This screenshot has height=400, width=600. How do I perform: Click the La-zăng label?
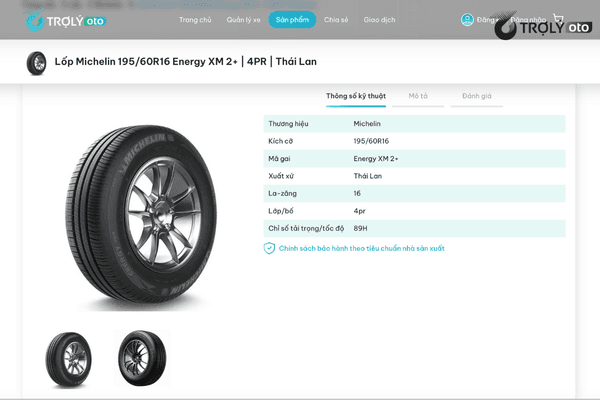point(282,193)
